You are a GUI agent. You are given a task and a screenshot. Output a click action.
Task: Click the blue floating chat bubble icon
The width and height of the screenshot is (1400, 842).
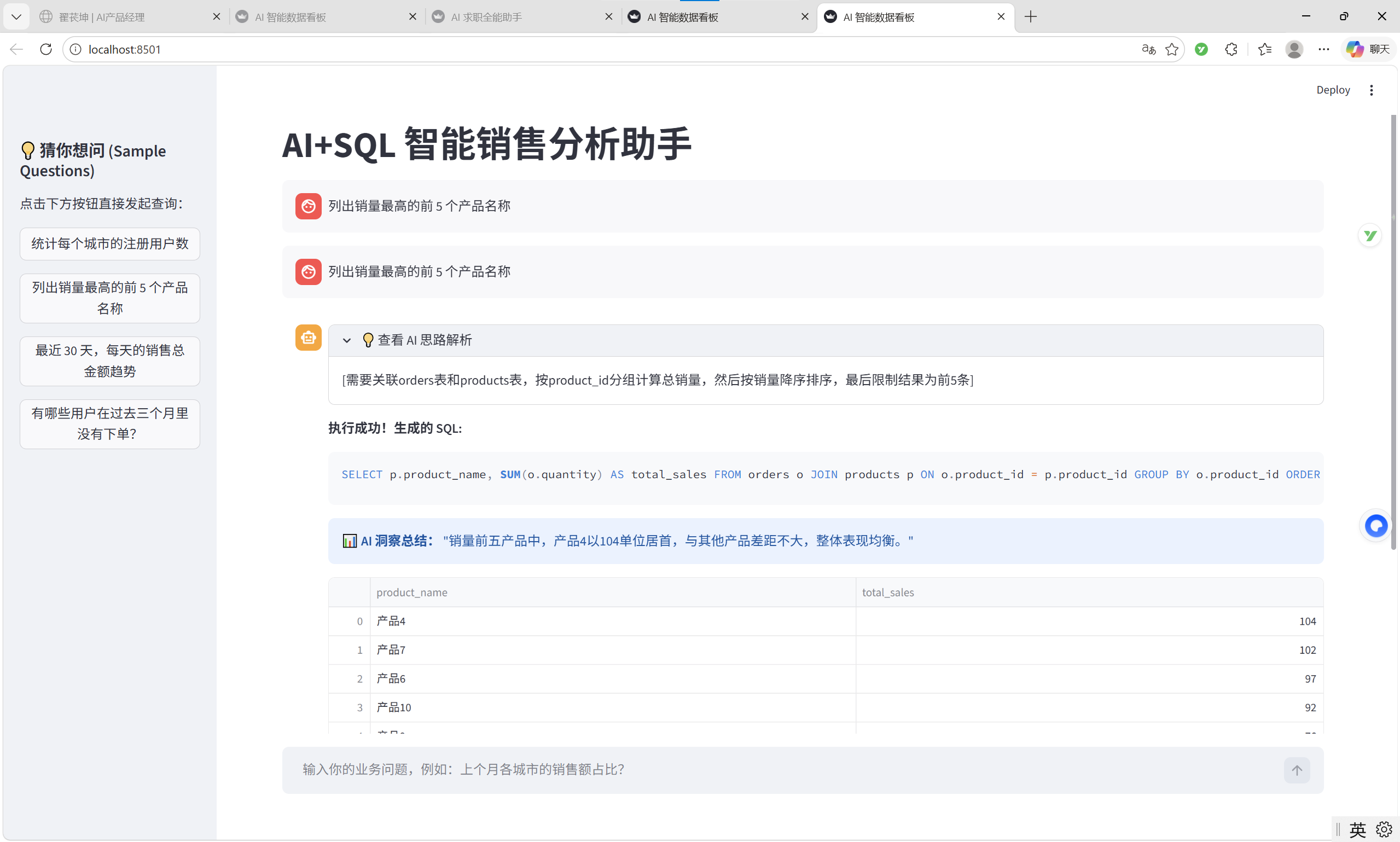pos(1375,525)
